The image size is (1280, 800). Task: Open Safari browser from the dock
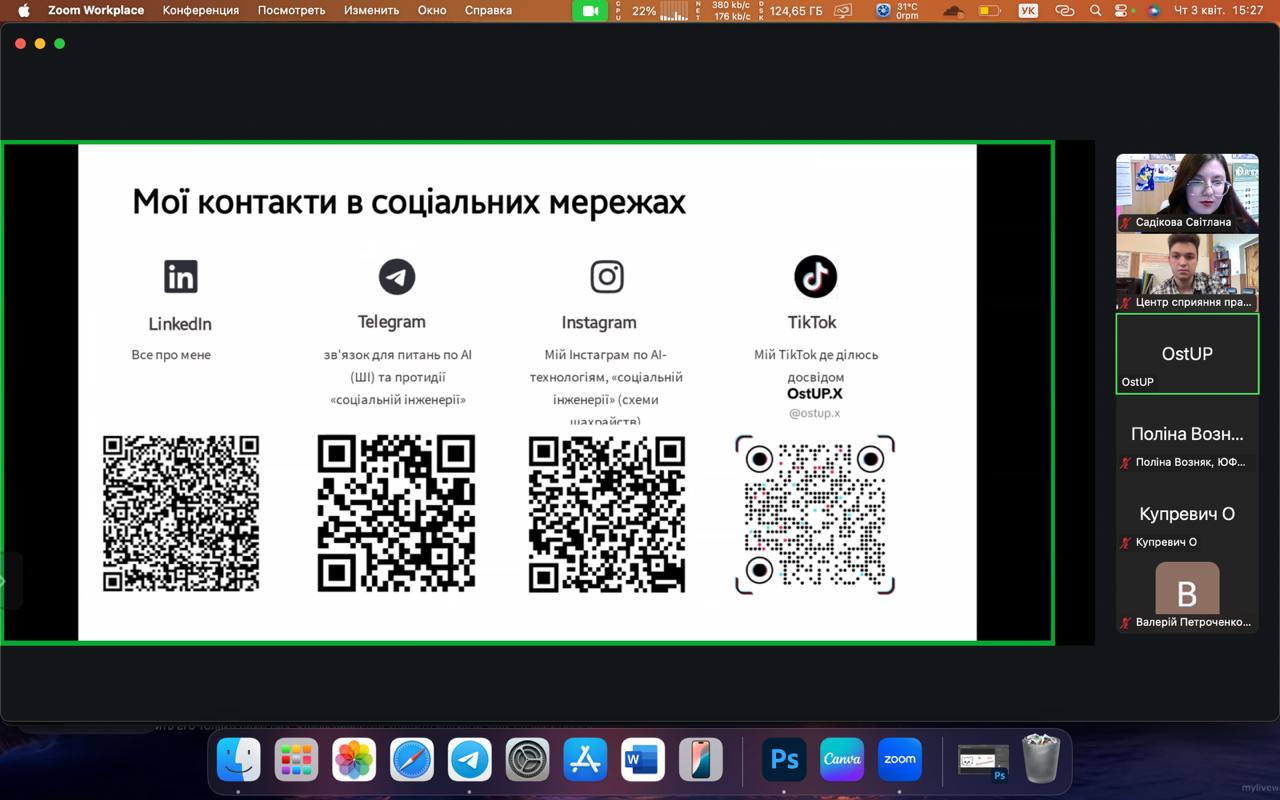411,760
